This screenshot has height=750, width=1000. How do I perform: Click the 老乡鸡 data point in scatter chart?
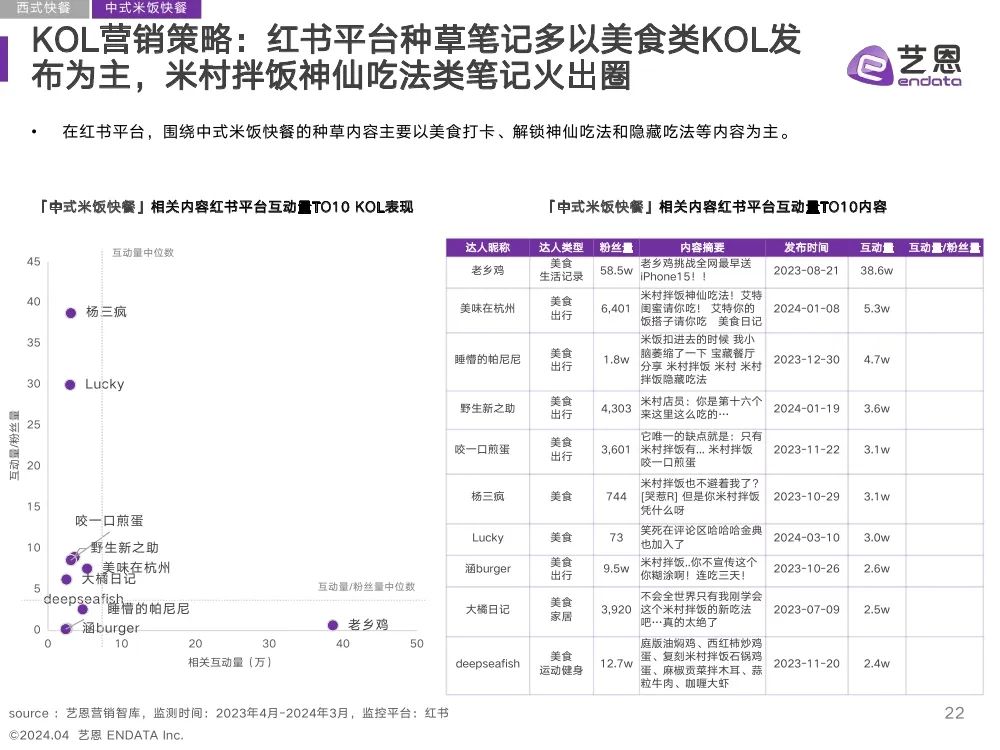tap(332, 625)
